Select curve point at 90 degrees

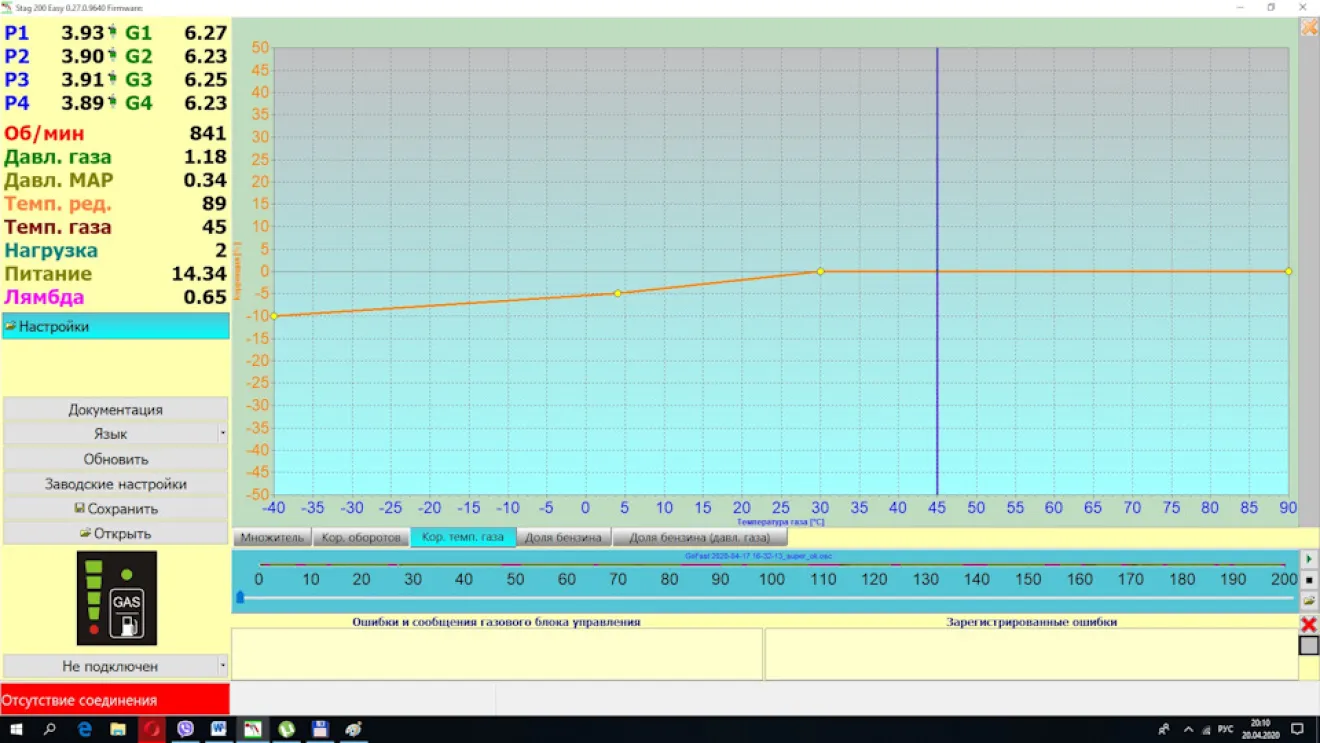(x=1288, y=271)
